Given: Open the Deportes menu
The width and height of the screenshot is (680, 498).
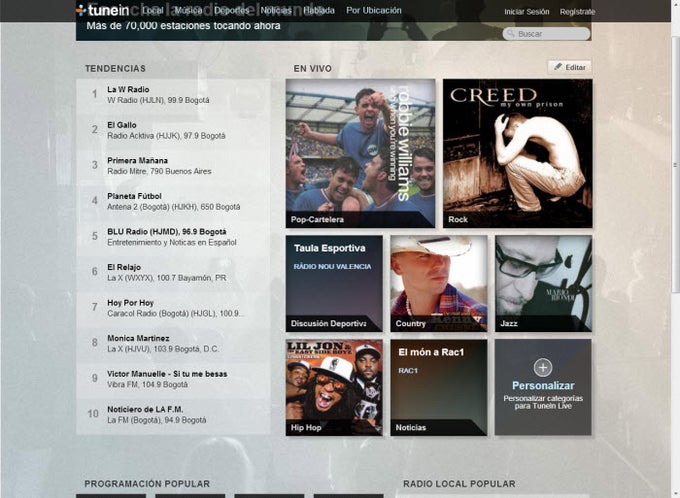Looking at the screenshot, I should tap(232, 10).
